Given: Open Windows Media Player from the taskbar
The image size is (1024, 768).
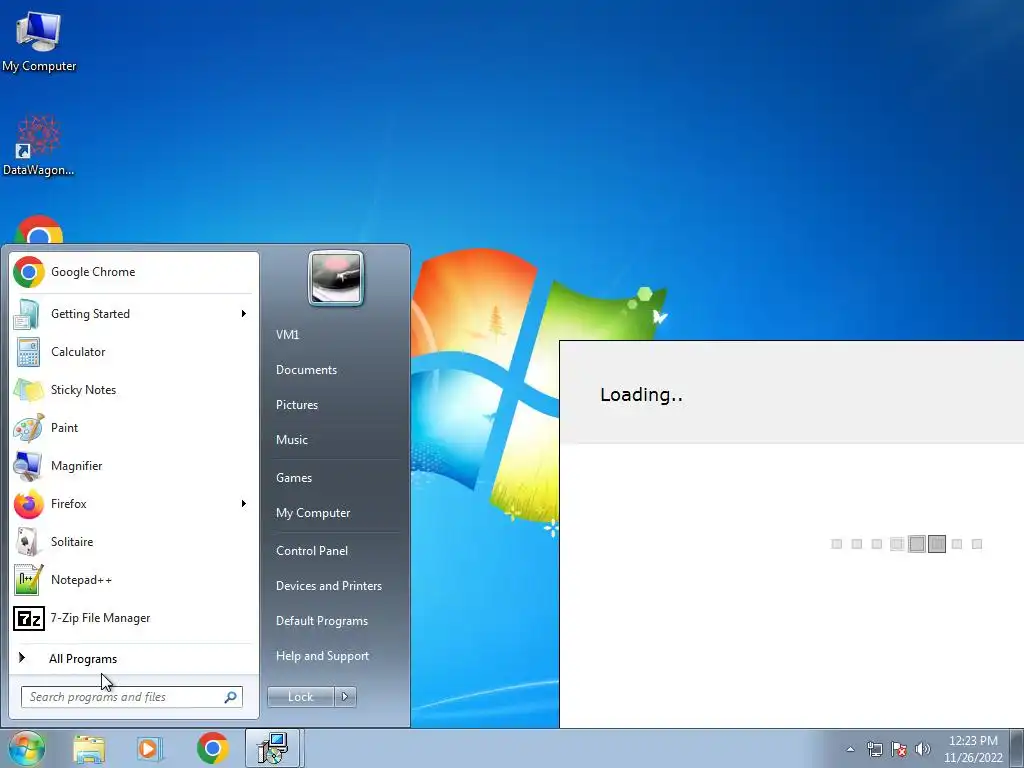Looking at the screenshot, I should pyautogui.click(x=149, y=748).
